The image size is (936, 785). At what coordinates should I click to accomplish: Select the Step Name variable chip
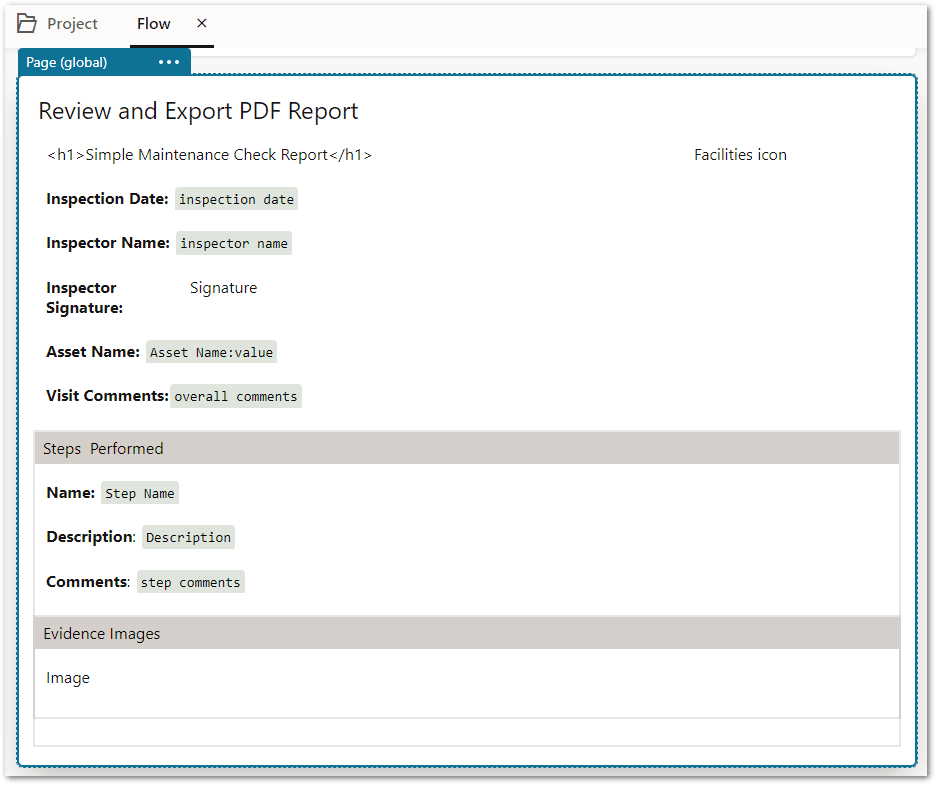[140, 494]
